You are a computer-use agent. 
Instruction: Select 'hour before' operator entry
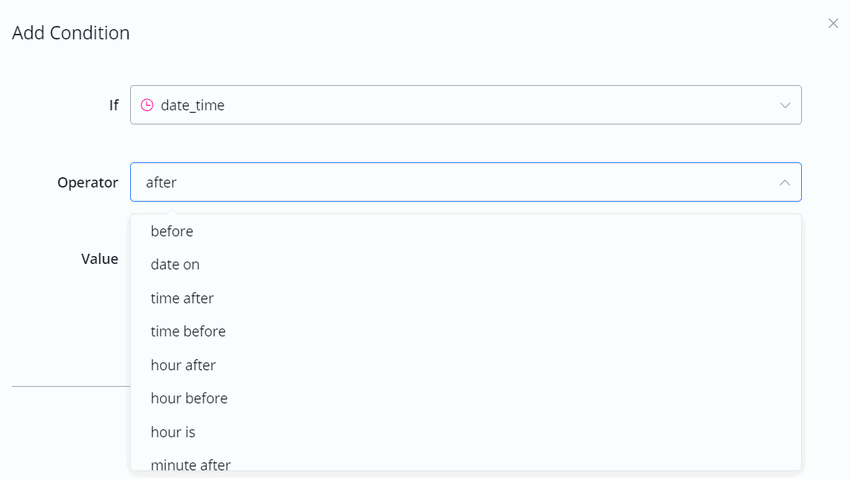pyautogui.click(x=189, y=398)
